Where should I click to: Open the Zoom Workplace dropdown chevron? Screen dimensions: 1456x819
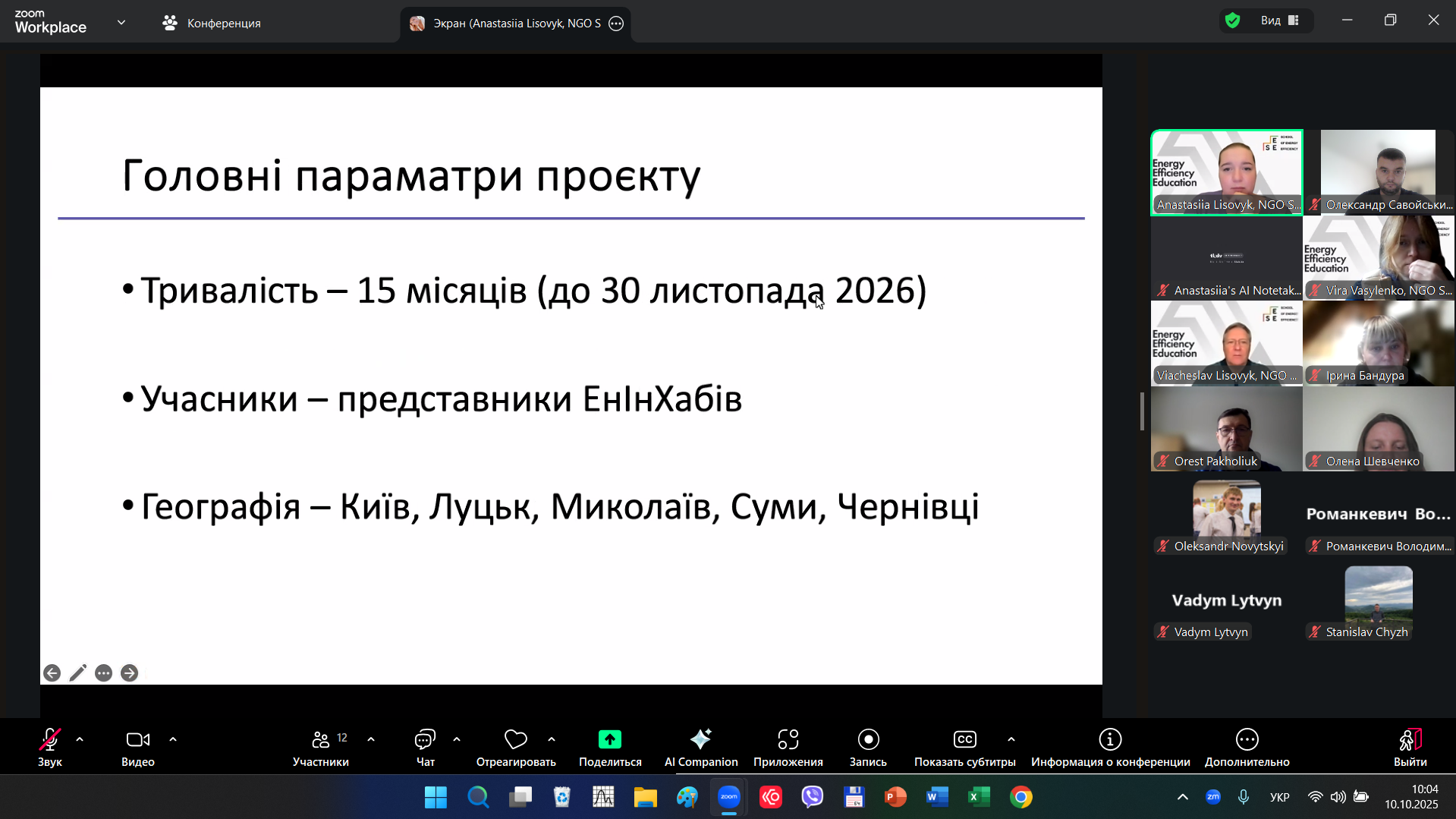[x=121, y=23]
